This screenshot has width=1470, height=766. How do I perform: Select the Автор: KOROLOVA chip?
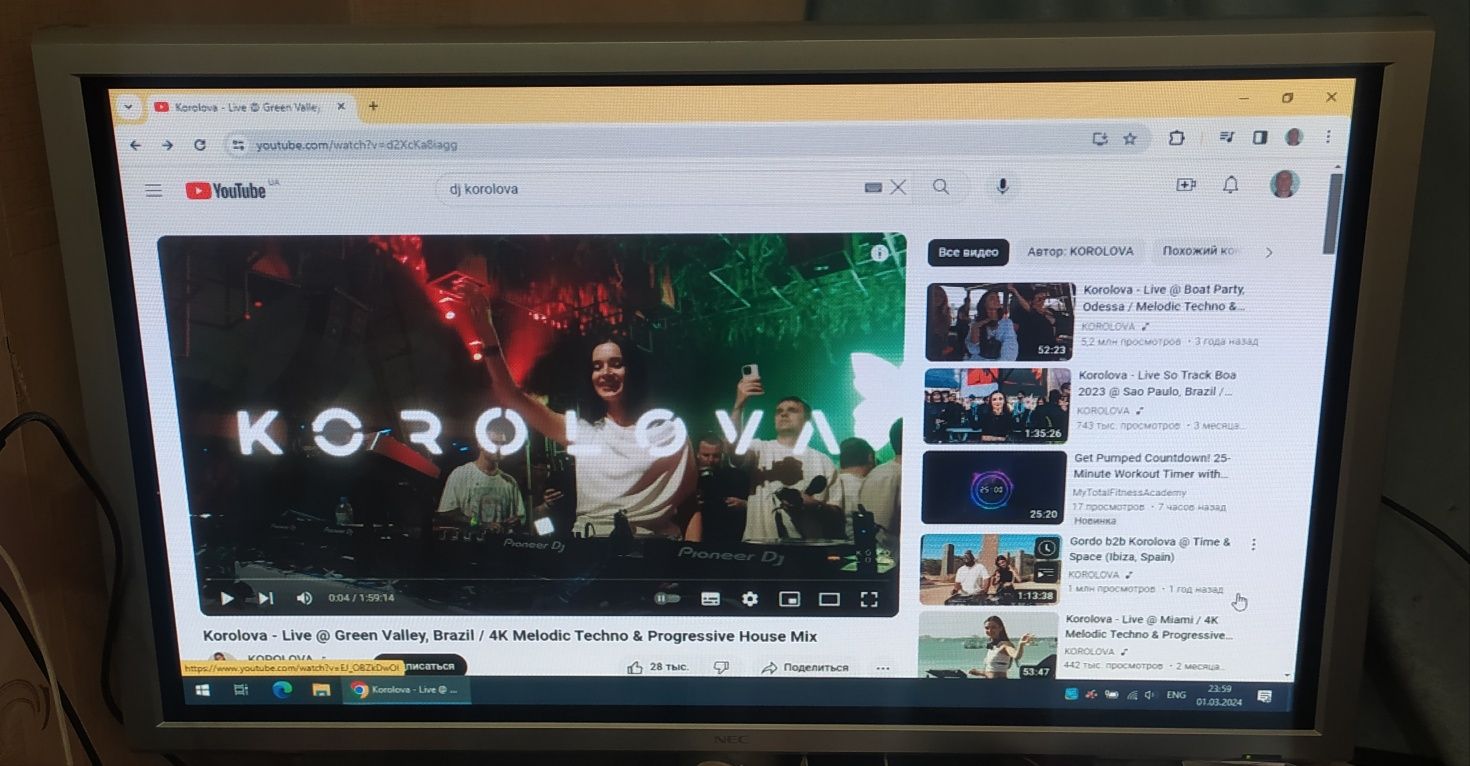pyautogui.click(x=1080, y=252)
